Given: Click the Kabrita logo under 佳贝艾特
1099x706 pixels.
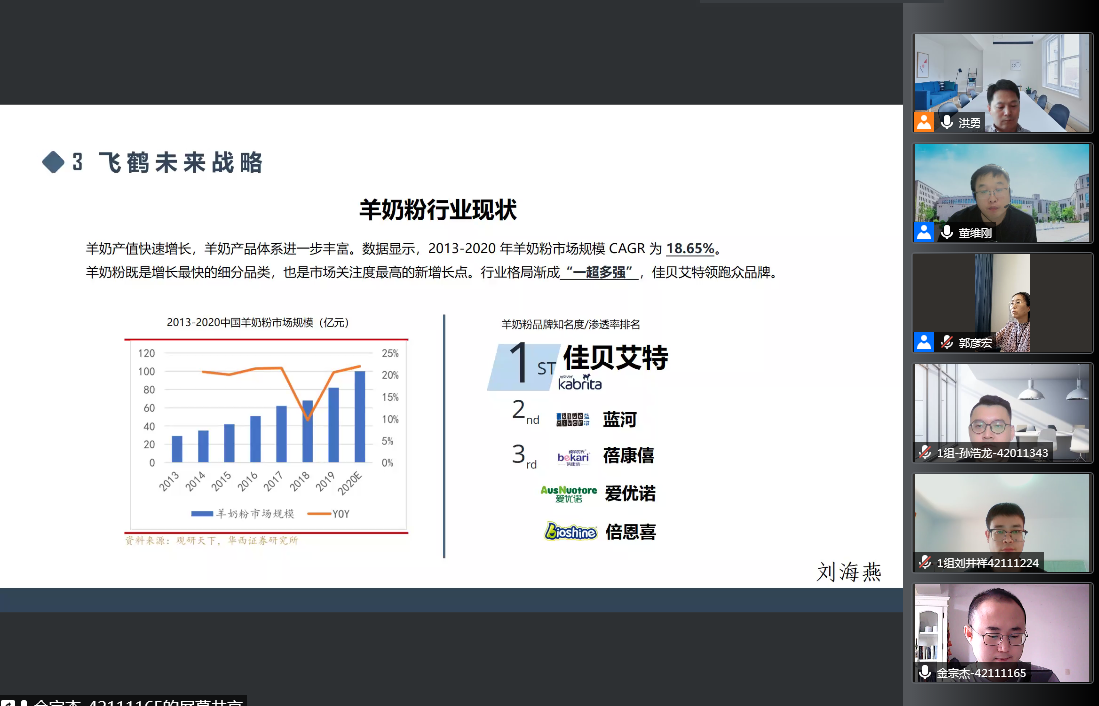Looking at the screenshot, I should [580, 382].
